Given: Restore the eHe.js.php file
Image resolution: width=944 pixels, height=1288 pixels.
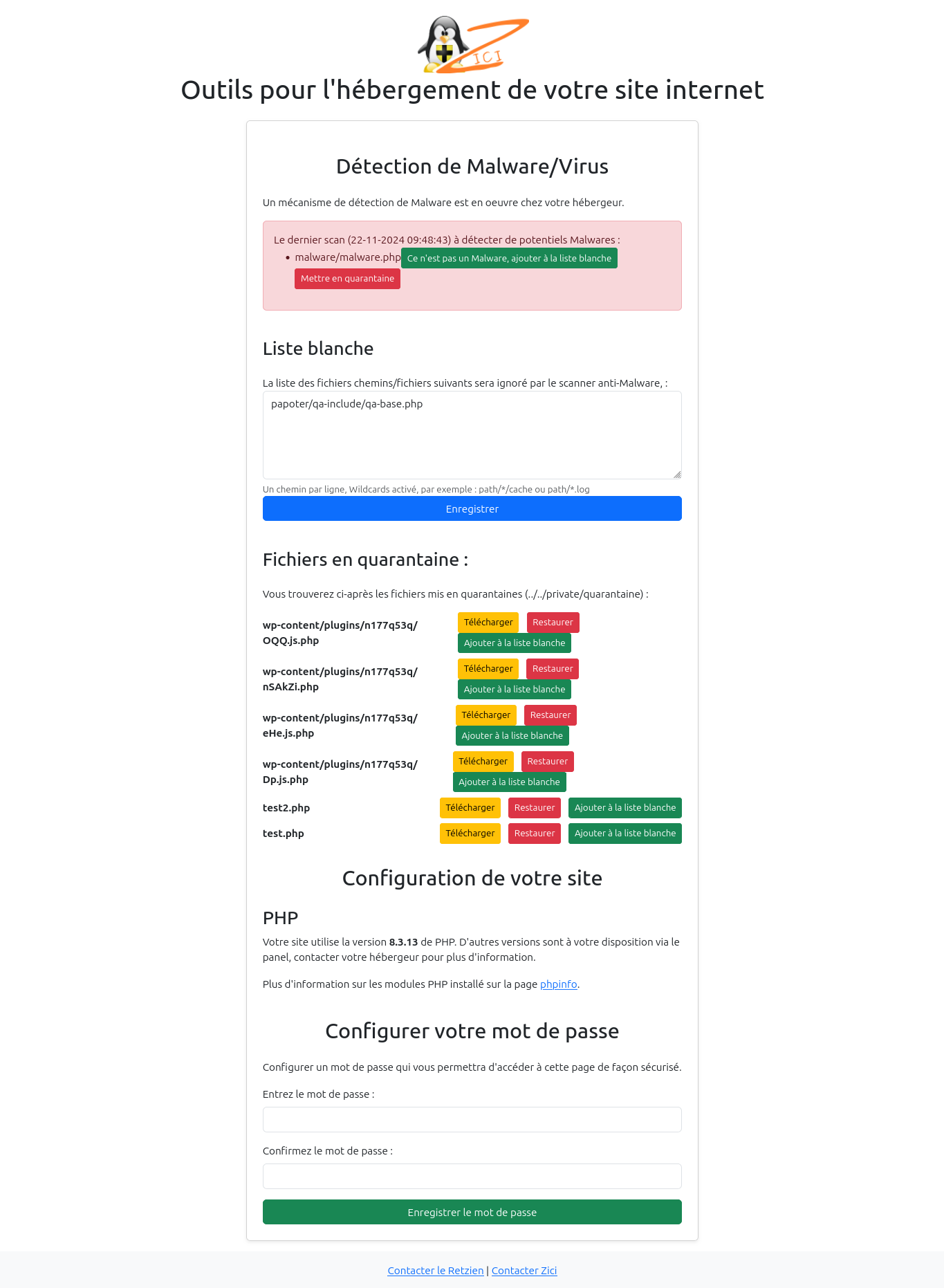Looking at the screenshot, I should tap(550, 715).
